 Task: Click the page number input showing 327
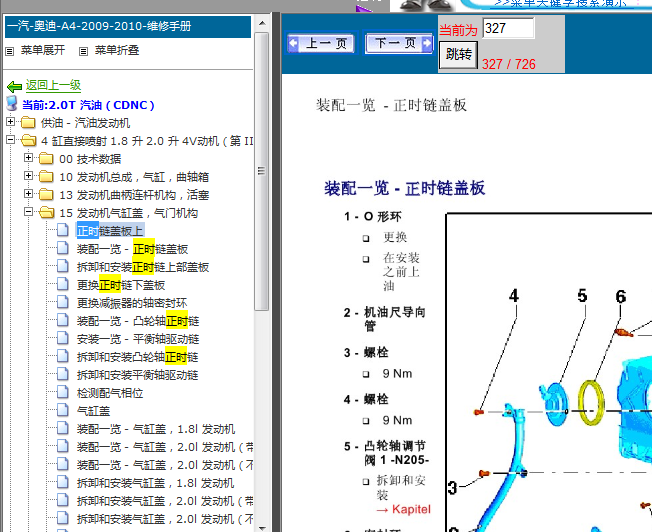508,28
